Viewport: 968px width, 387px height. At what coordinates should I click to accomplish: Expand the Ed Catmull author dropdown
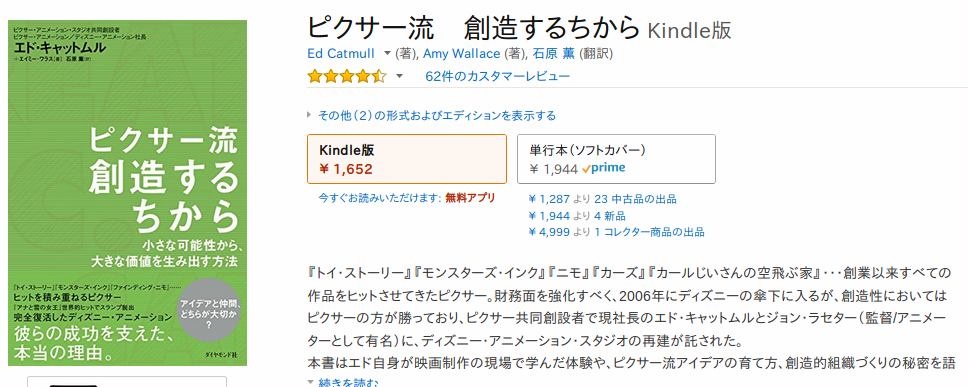tap(387, 54)
